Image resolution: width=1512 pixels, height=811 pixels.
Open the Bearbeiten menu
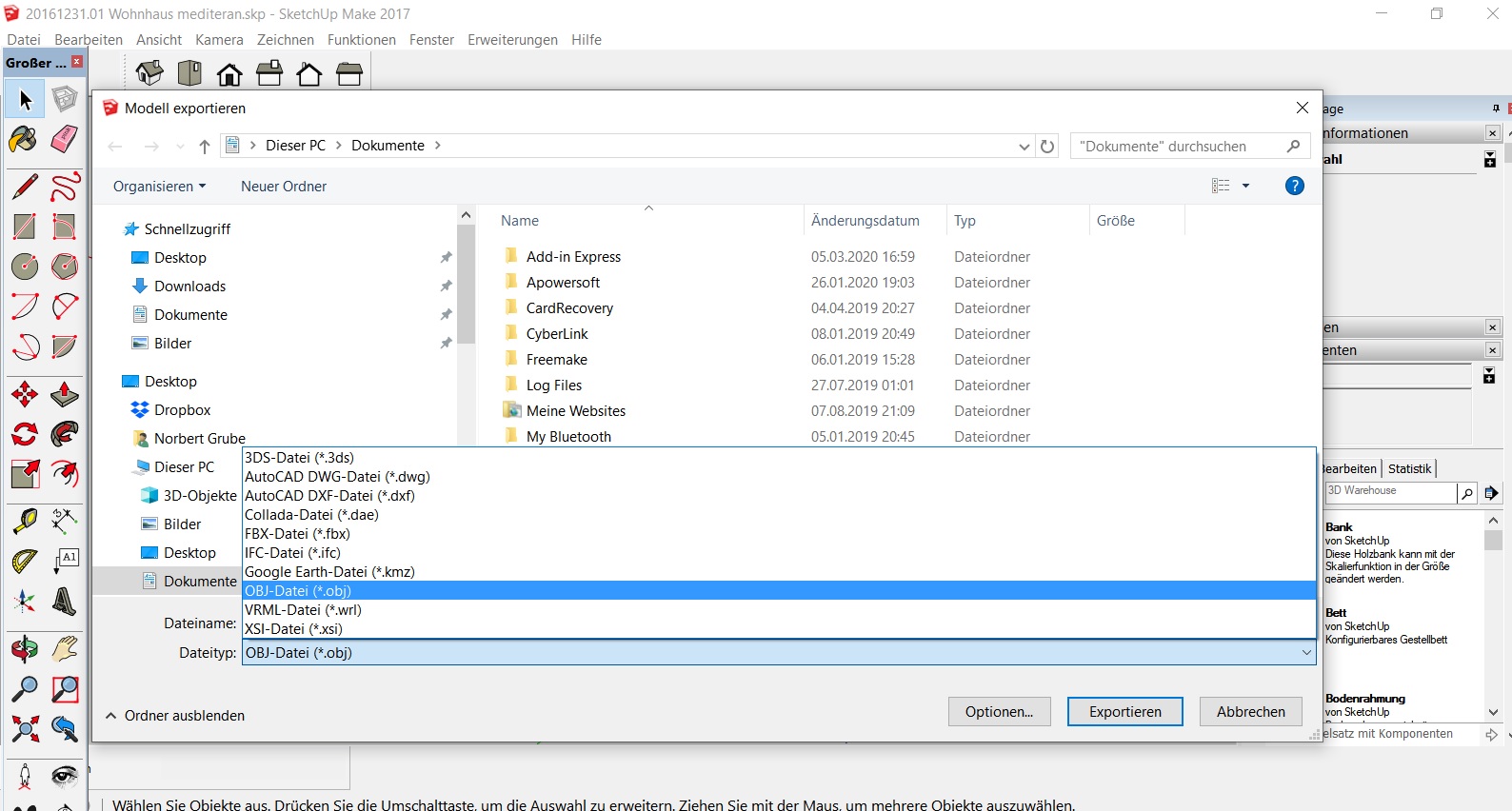(x=89, y=40)
